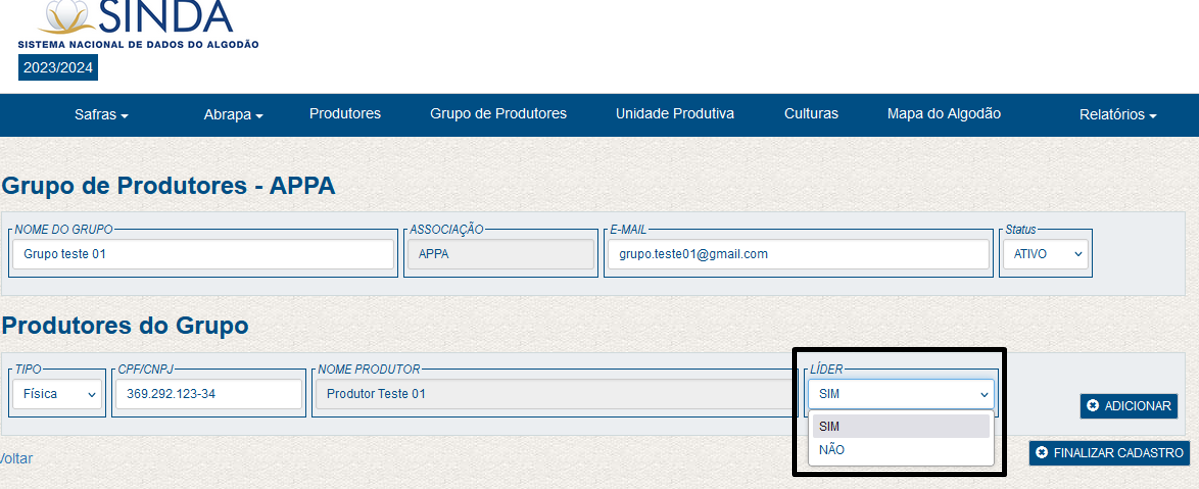Open the Culturas page
1199x489 pixels.
(811, 114)
